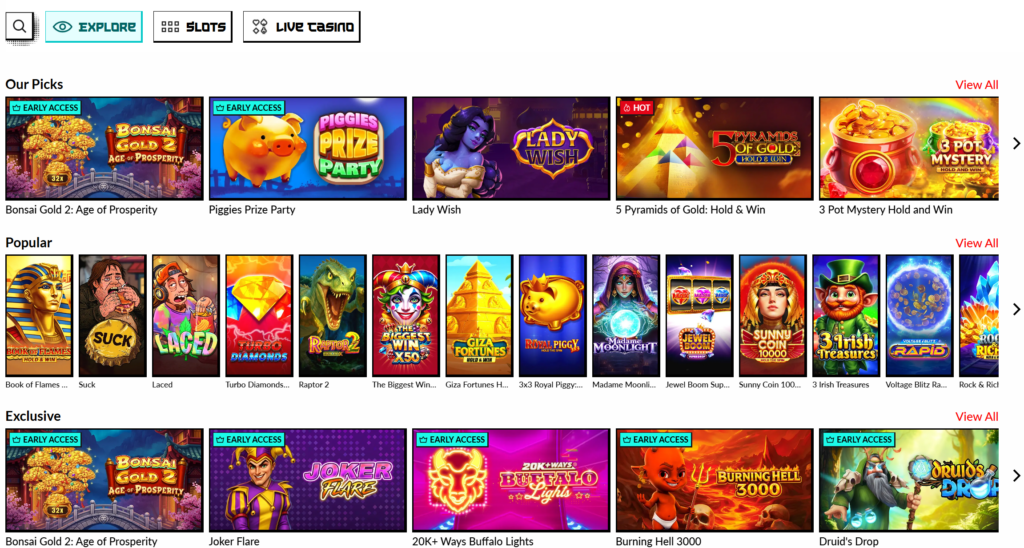This screenshot has height=548, width=1024.
Task: Open the Live Casino tab
Action: click(302, 27)
